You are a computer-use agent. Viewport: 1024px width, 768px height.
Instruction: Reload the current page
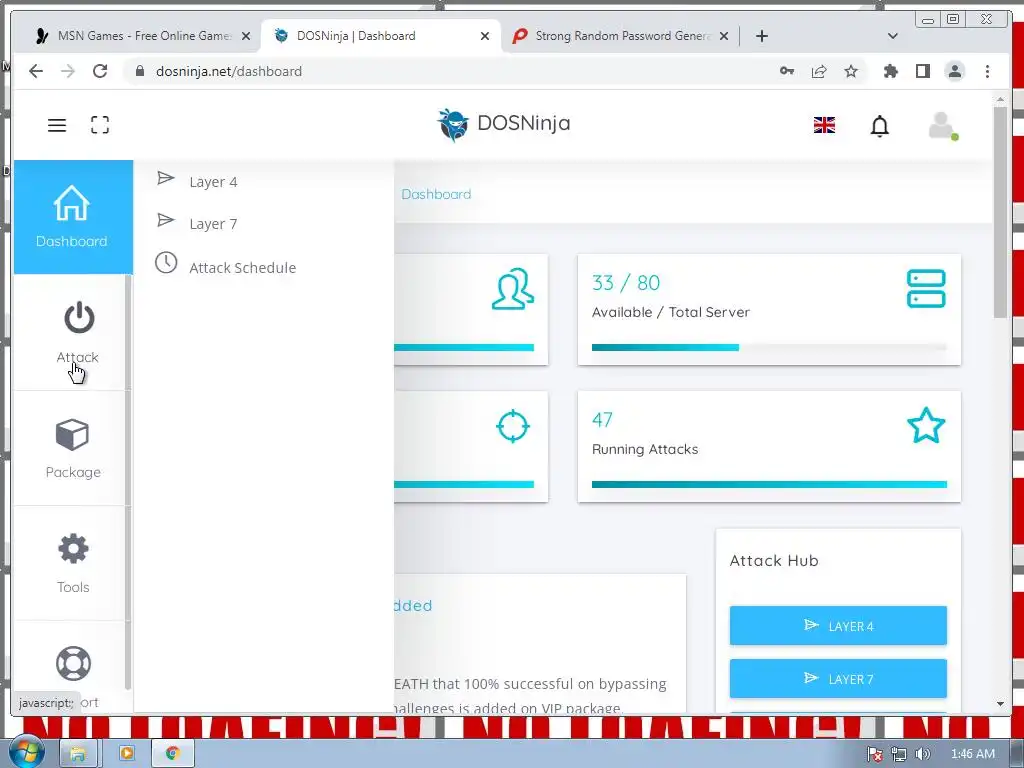coord(100,71)
